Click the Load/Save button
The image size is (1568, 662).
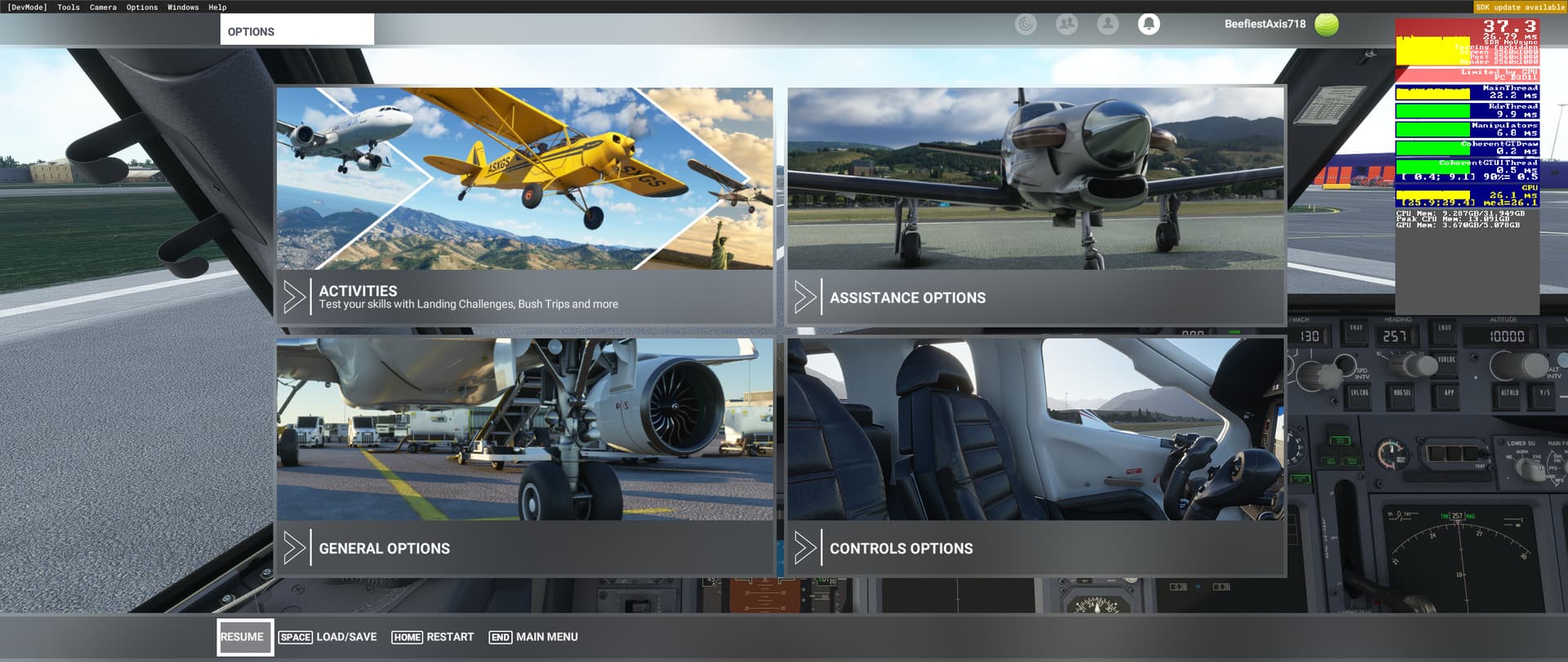(x=328, y=637)
